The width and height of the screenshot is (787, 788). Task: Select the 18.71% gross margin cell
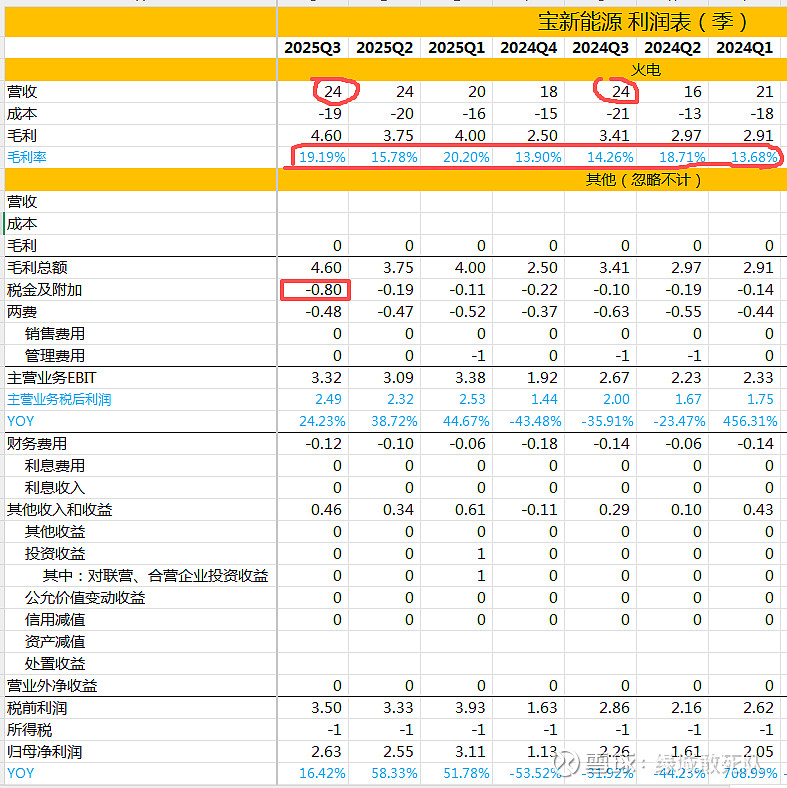pos(682,157)
